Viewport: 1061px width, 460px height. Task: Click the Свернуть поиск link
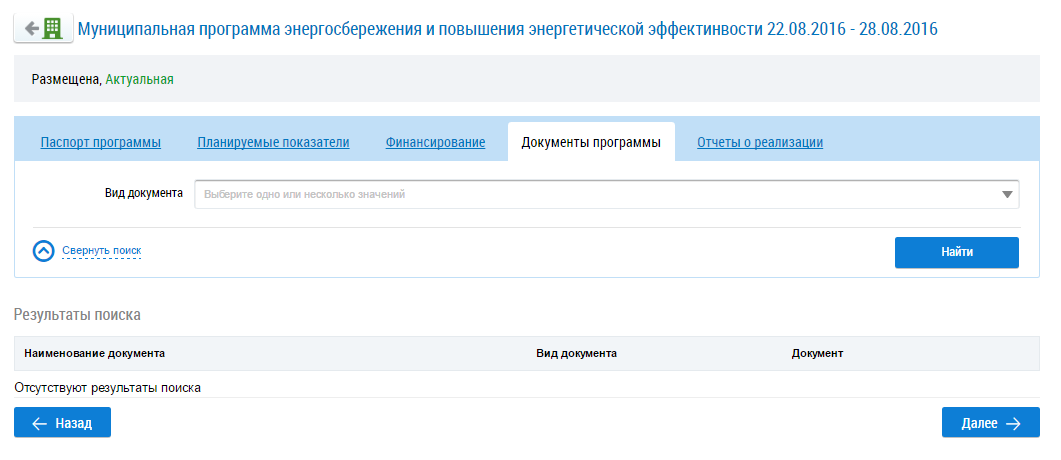coord(101,251)
